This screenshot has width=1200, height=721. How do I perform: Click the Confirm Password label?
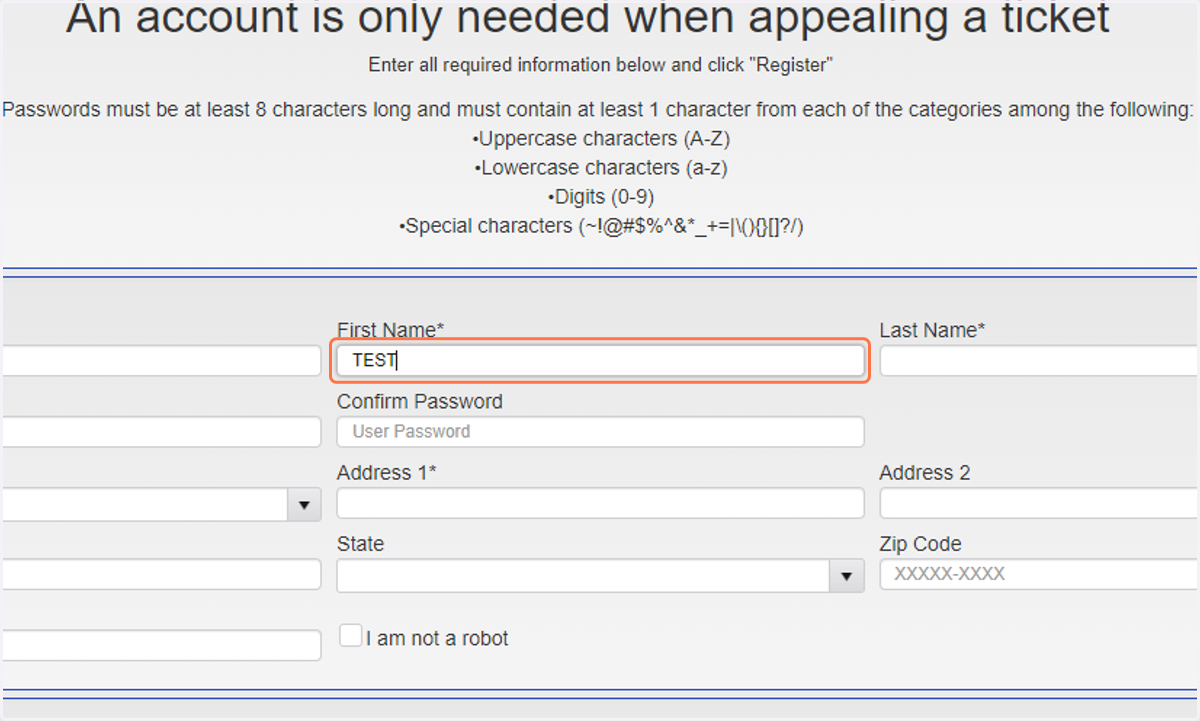pyautogui.click(x=420, y=402)
